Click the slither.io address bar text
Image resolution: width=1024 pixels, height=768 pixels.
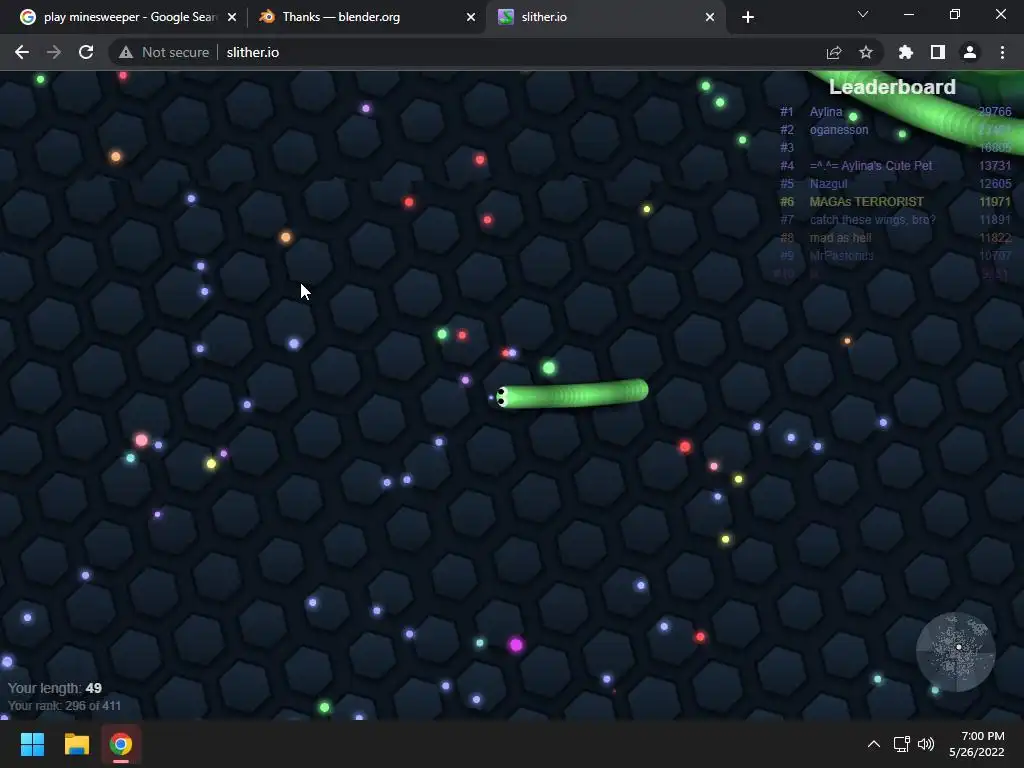(253, 52)
